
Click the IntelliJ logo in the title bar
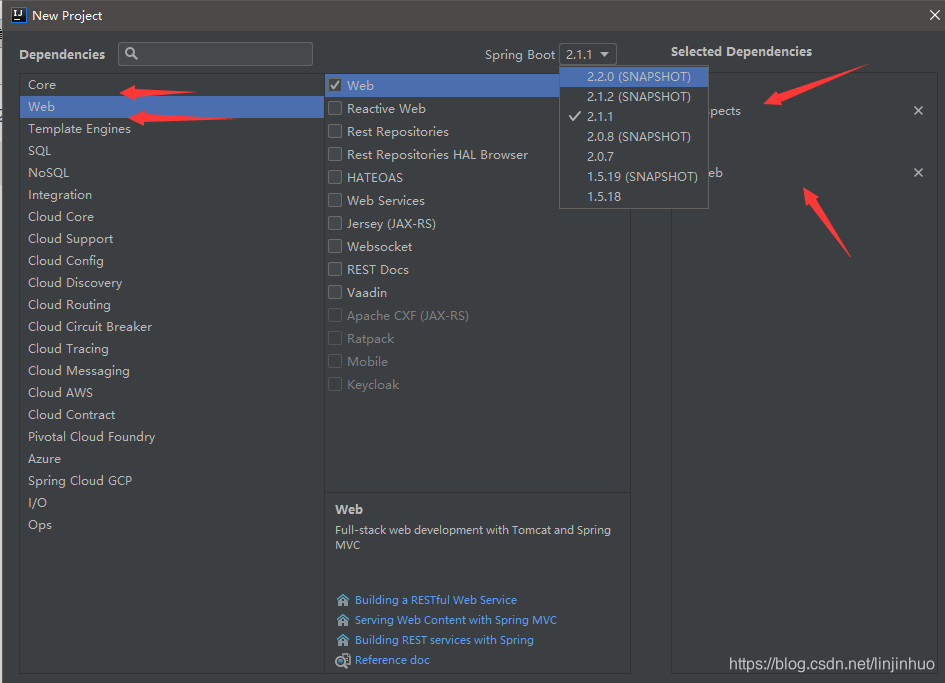click(19, 15)
